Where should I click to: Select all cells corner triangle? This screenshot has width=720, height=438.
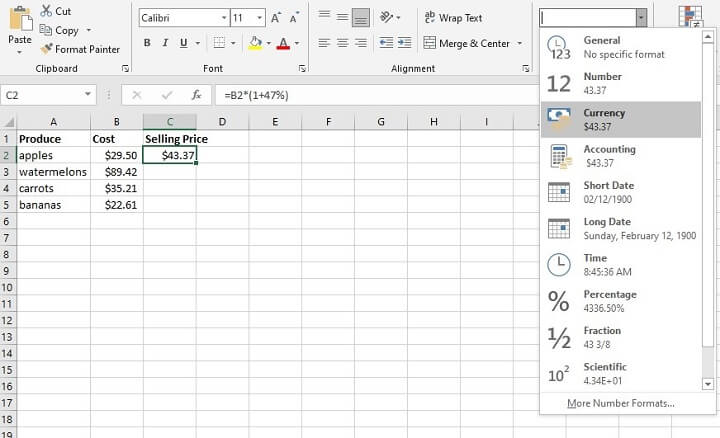tap(8, 122)
